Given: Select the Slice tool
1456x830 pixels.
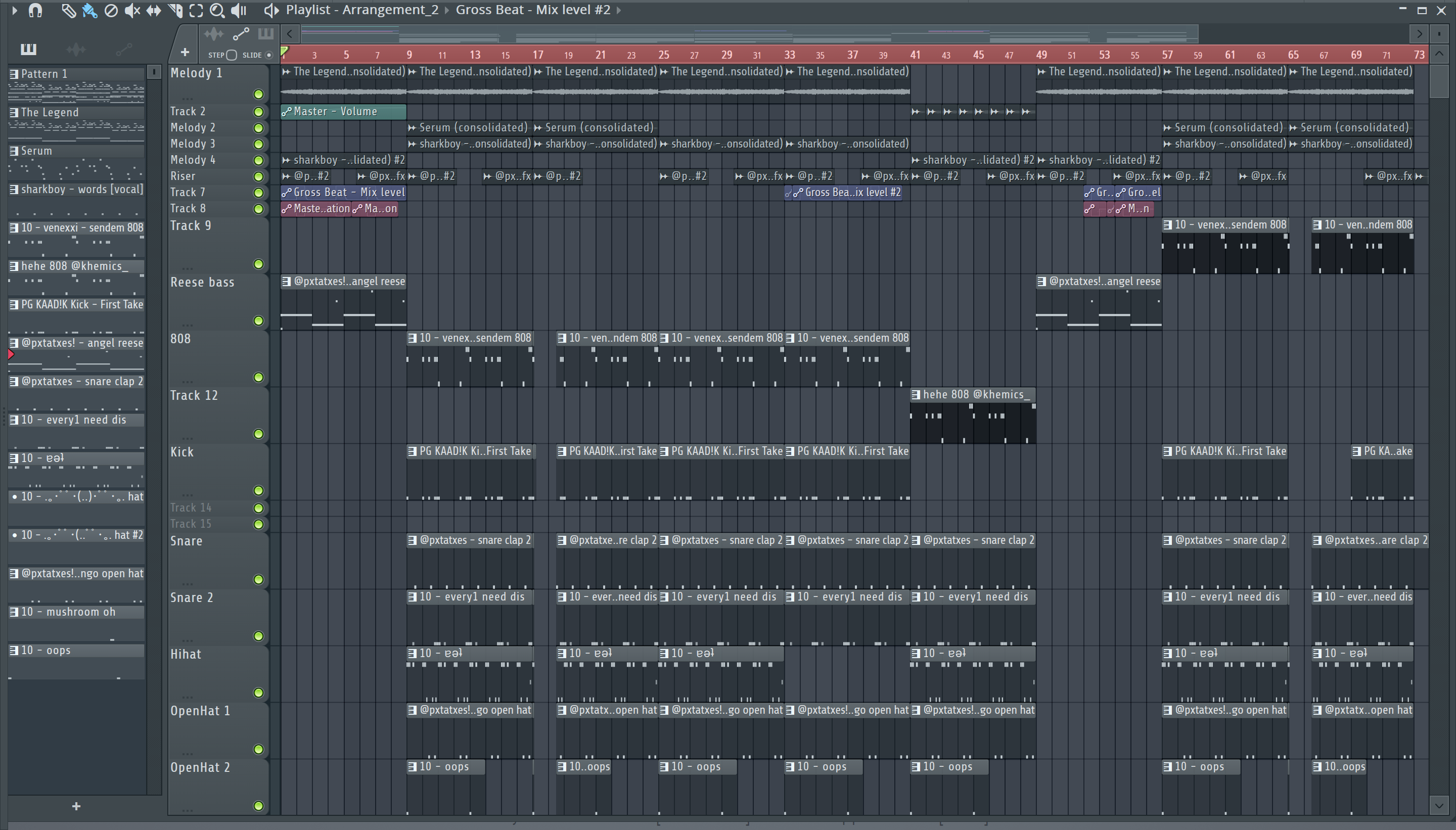Looking at the screenshot, I should pyautogui.click(x=175, y=10).
